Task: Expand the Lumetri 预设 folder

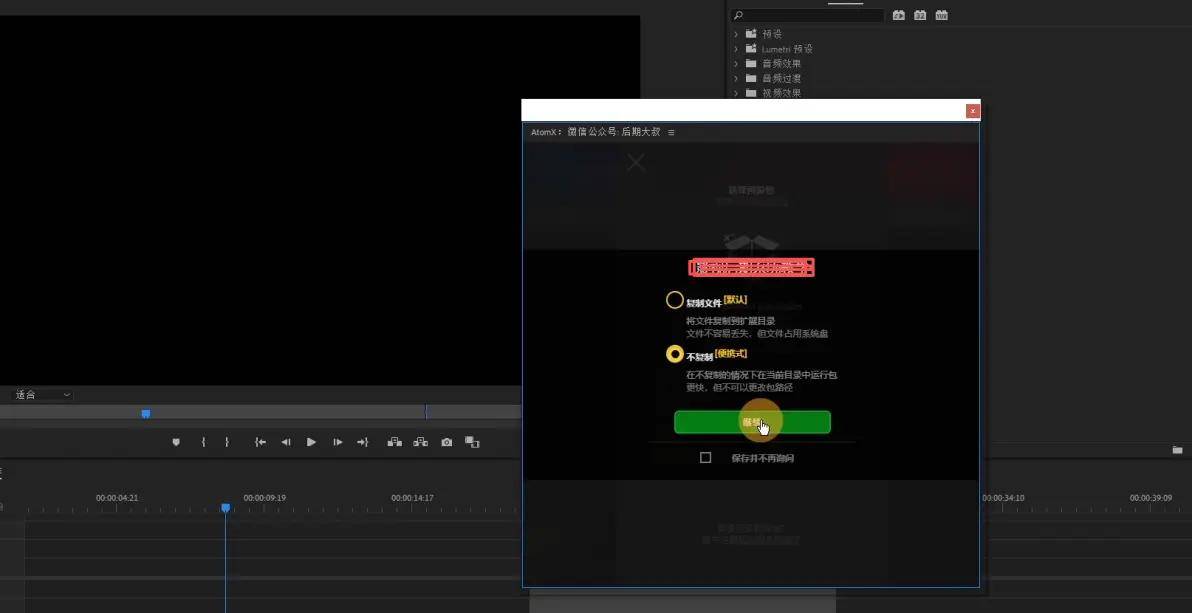Action: click(x=736, y=49)
